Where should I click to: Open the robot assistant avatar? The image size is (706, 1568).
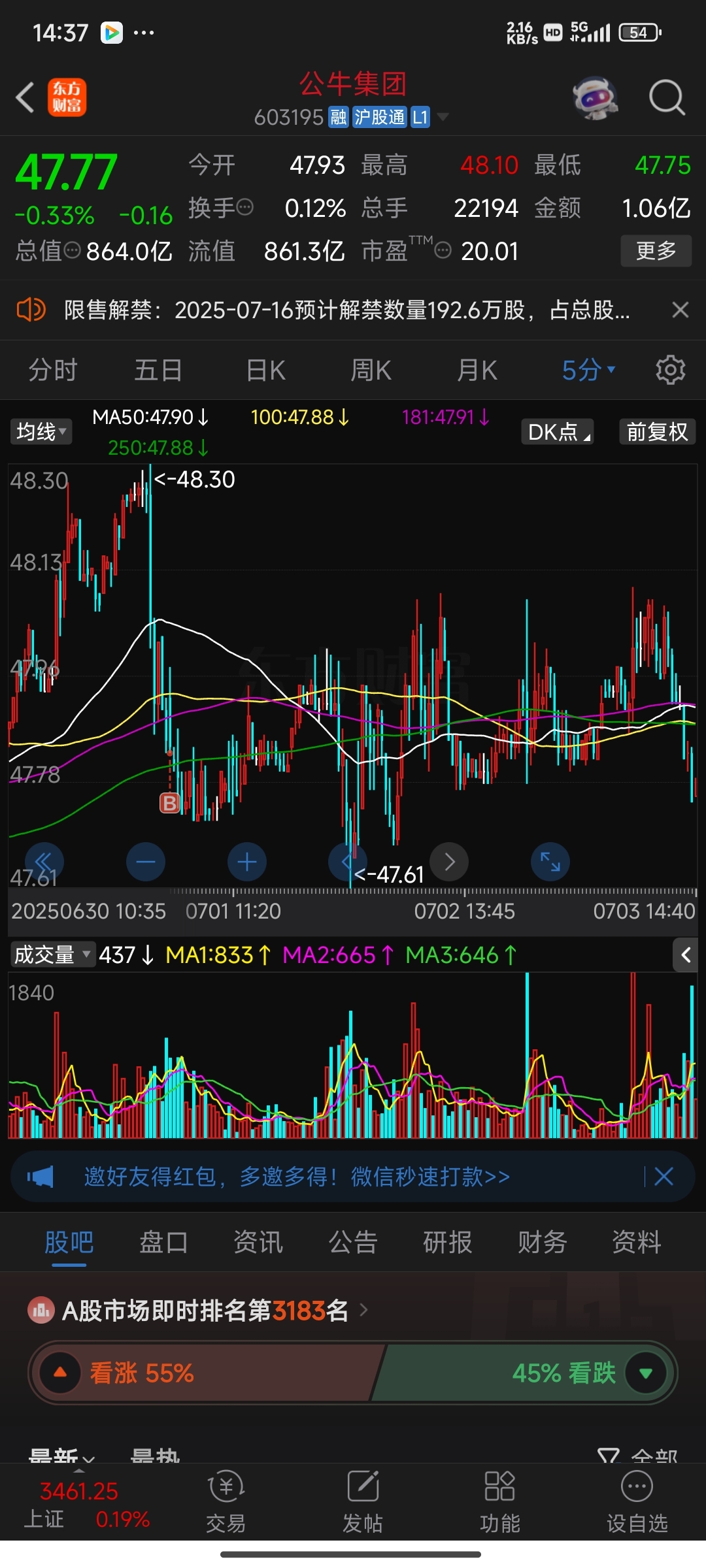596,98
